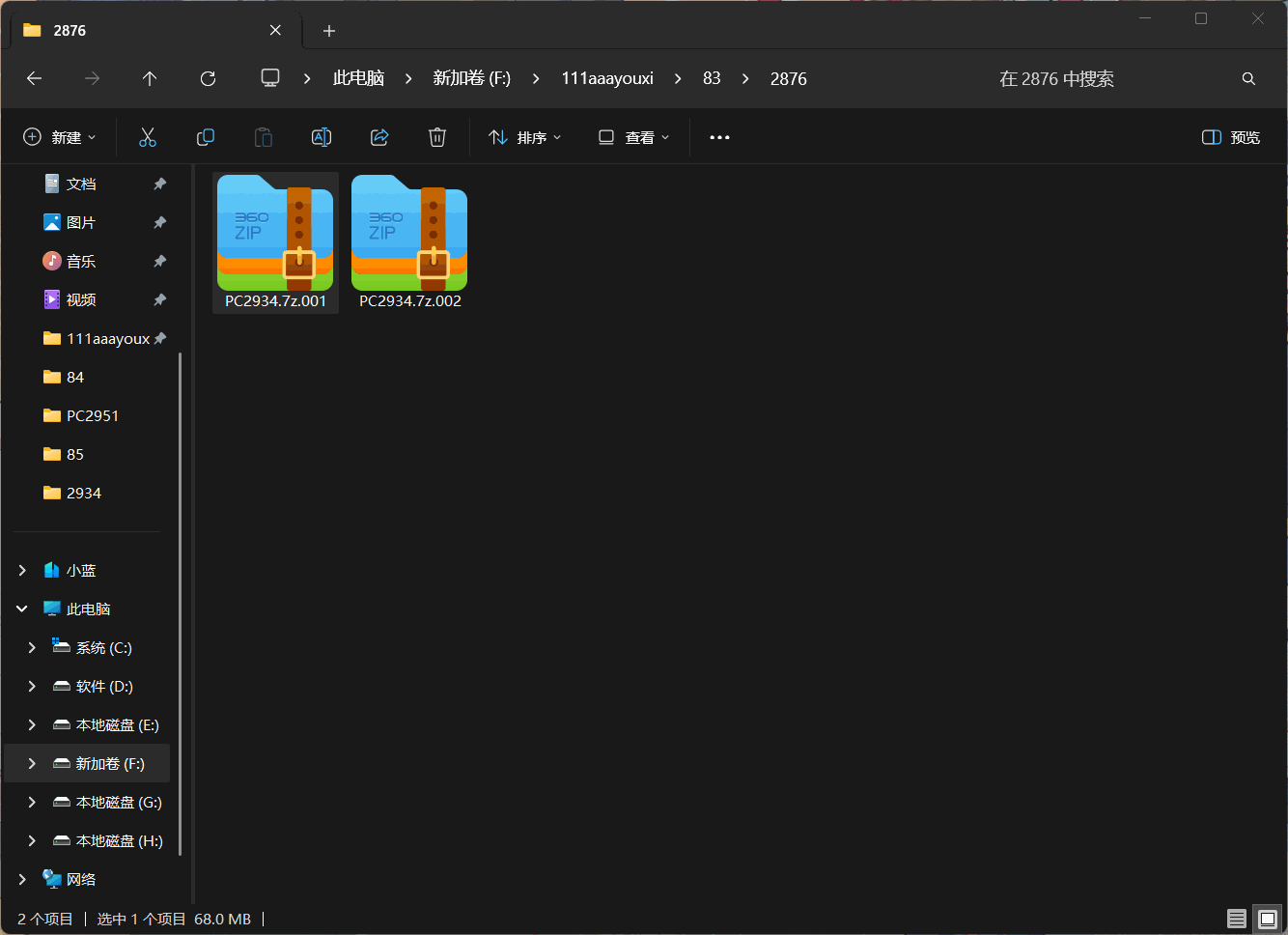The height and width of the screenshot is (935, 1288).
Task: Open the 新建 (New) dropdown
Action: point(60,136)
